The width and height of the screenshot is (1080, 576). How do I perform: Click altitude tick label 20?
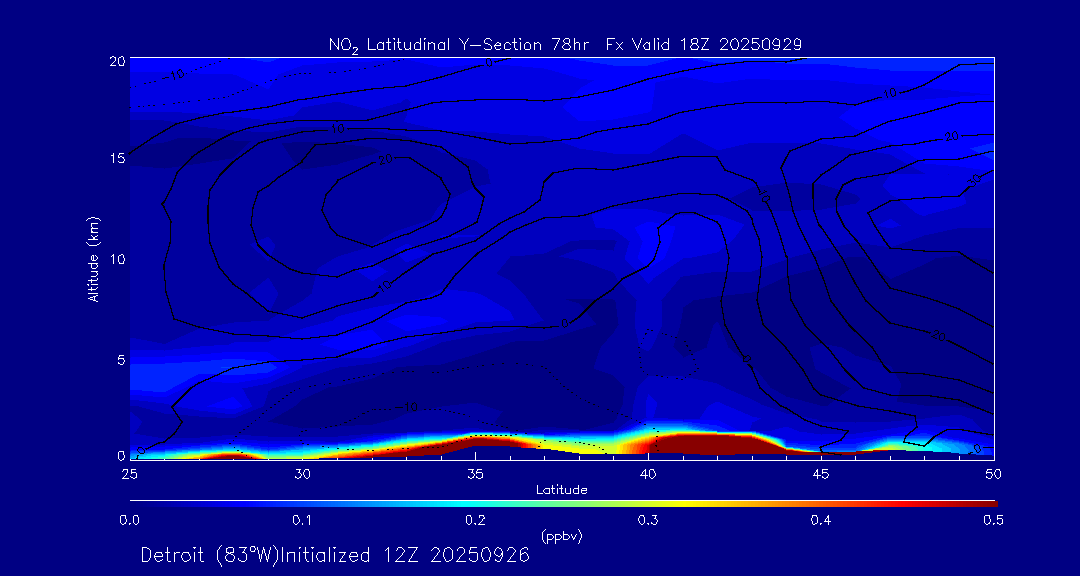tap(116, 61)
